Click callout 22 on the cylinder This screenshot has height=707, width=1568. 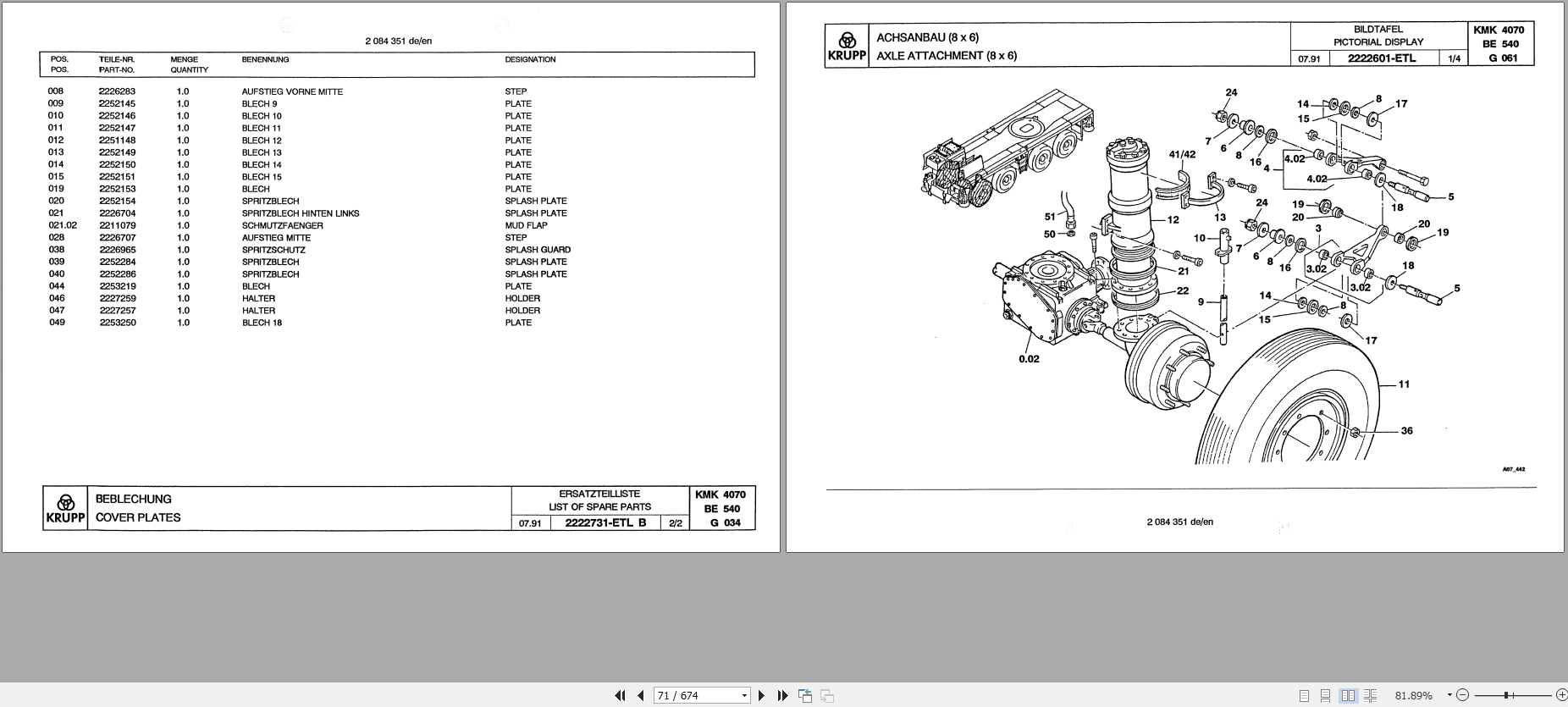point(1183,291)
